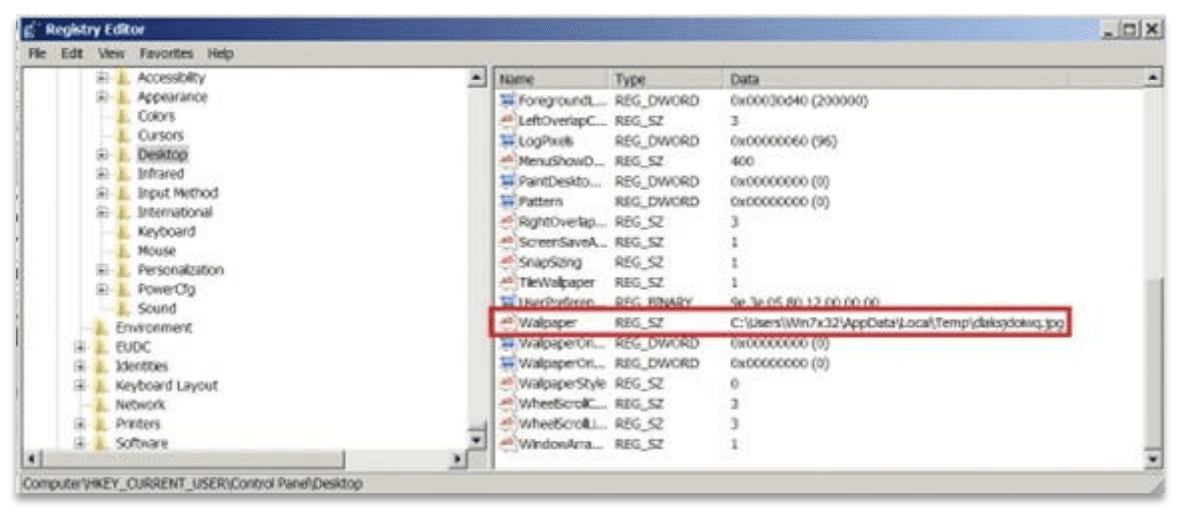Screen dimensions: 1179x512
Task: Click the PaintDeskto... value icon
Action: coord(508,182)
